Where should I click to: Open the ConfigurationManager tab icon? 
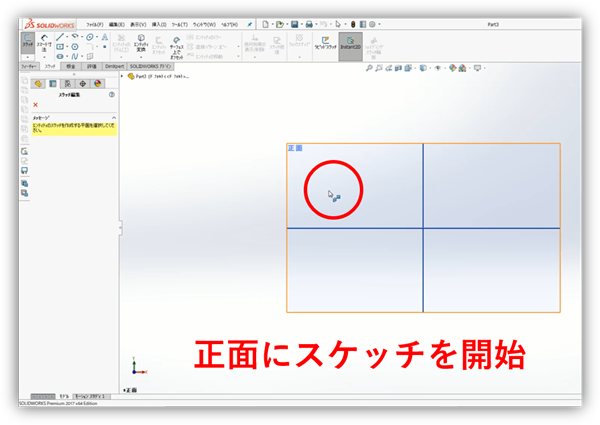(68, 84)
